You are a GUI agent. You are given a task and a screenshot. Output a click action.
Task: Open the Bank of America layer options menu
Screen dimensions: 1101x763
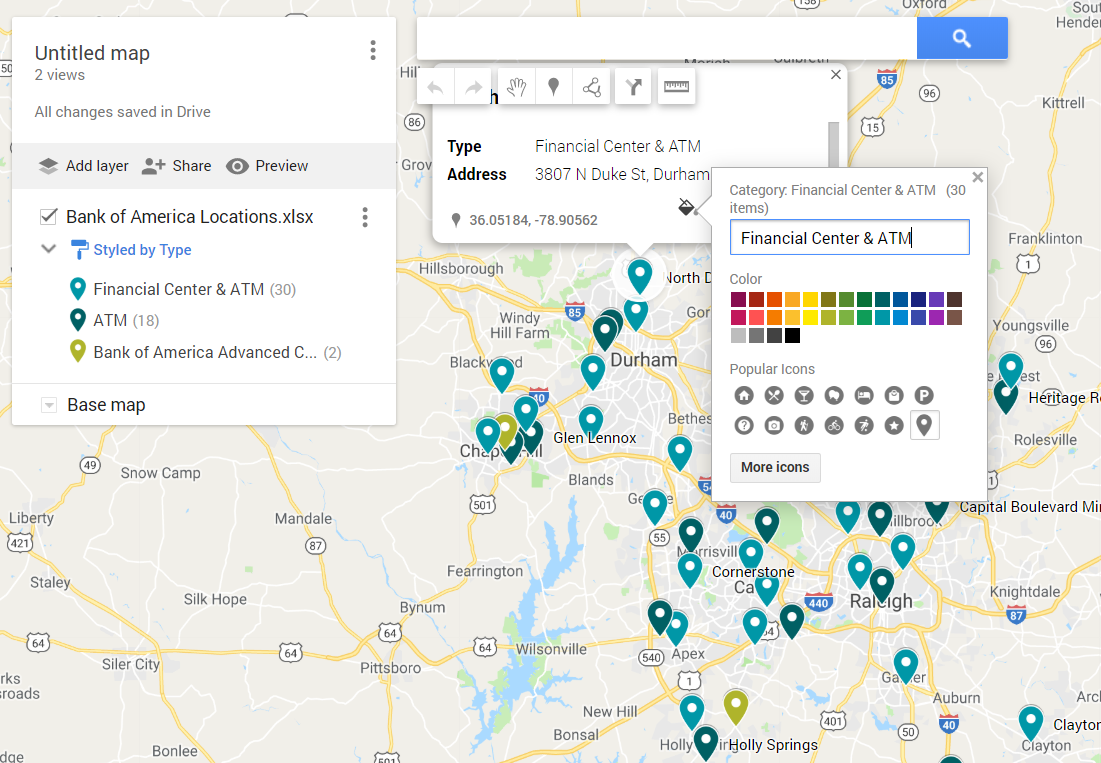[365, 218]
